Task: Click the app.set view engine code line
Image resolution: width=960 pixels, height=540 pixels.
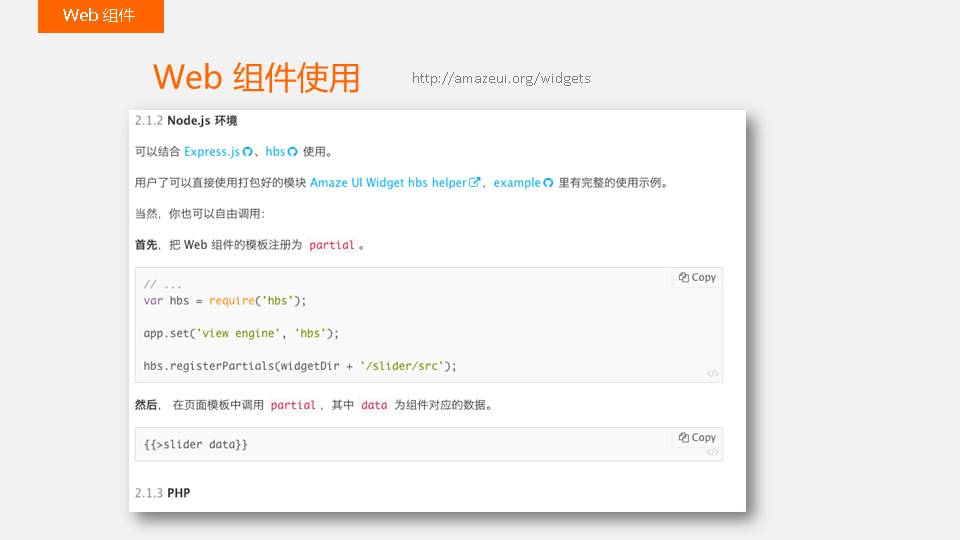Action: (241, 333)
